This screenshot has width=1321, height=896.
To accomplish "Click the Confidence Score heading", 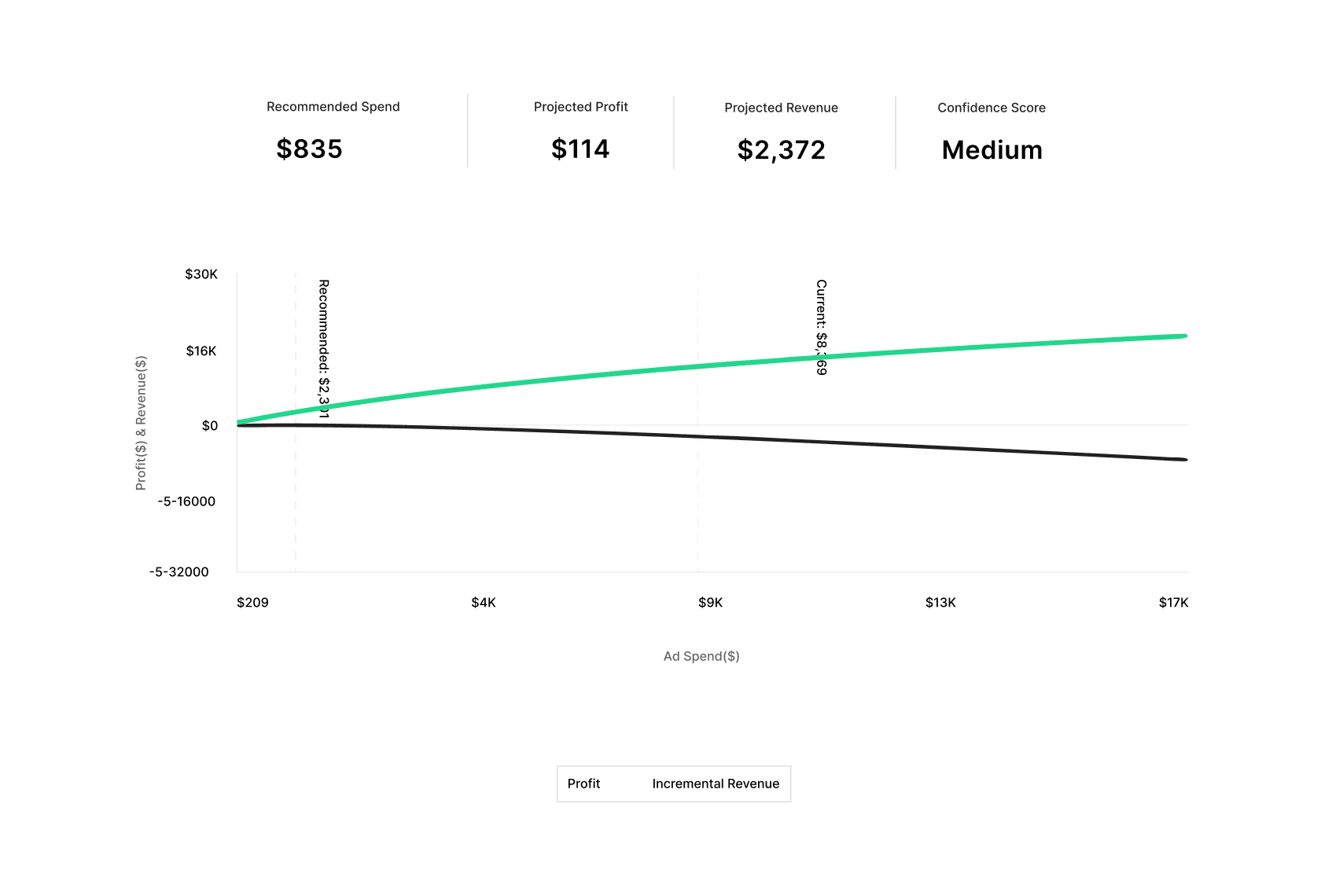I will pos(991,108).
